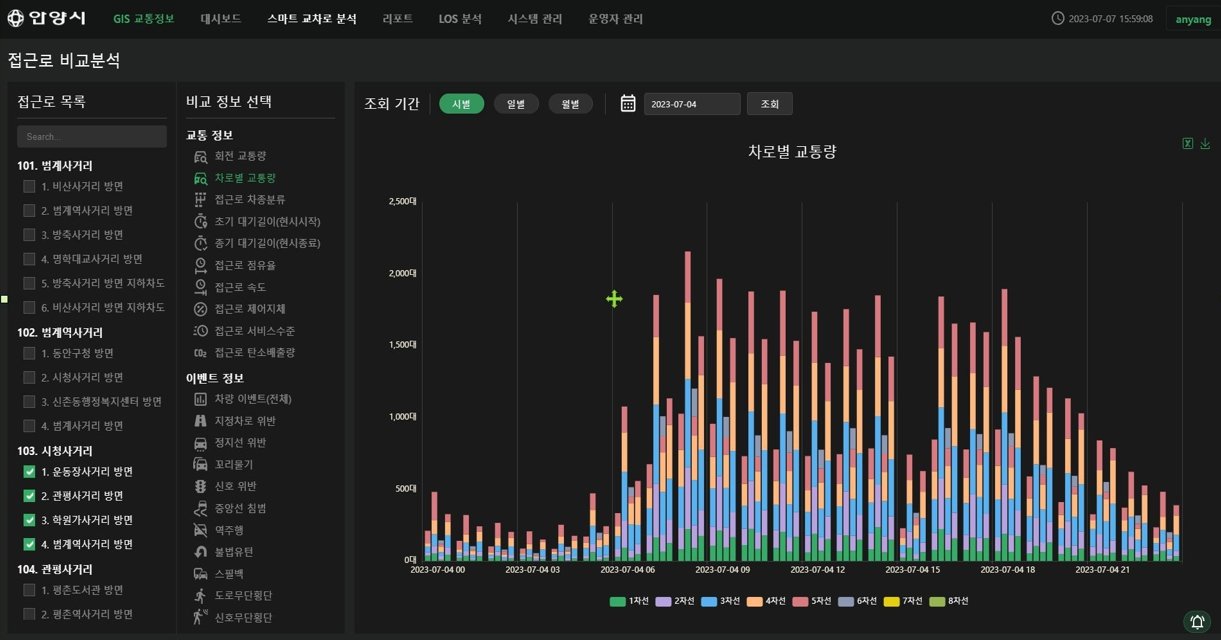Screen dimensions: 1221x640
Task: Select the 신호 위반 traffic light icon
Action: 201,486
